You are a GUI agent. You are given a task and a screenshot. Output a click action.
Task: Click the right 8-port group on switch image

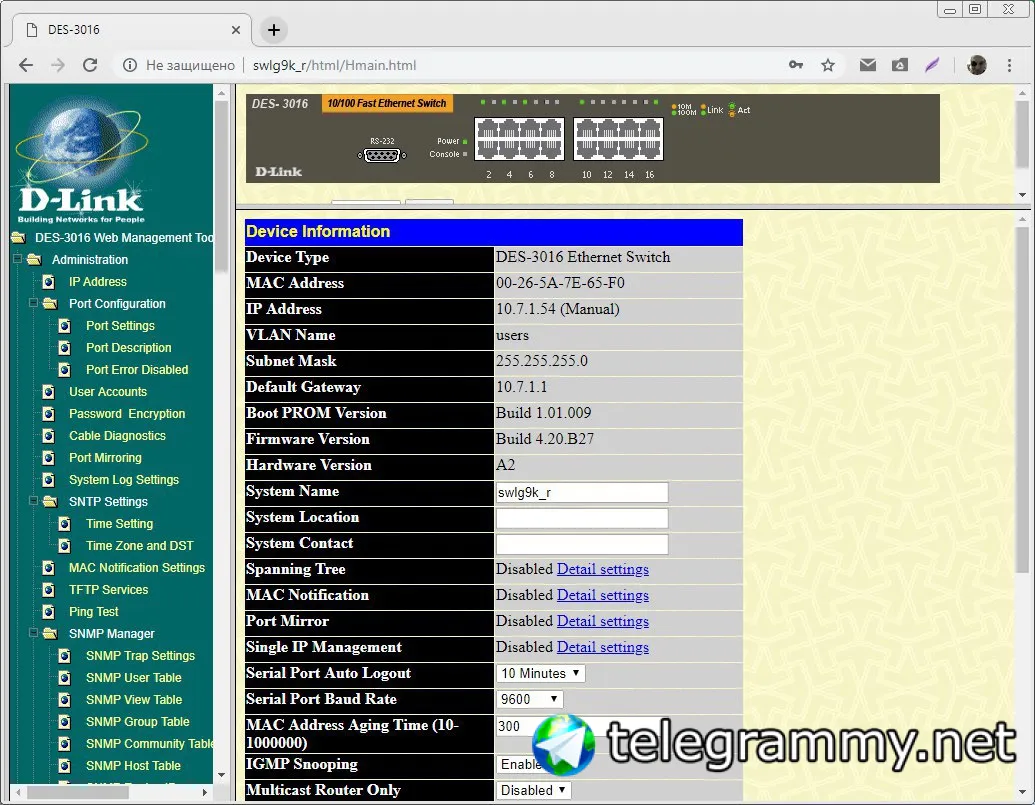pos(618,139)
